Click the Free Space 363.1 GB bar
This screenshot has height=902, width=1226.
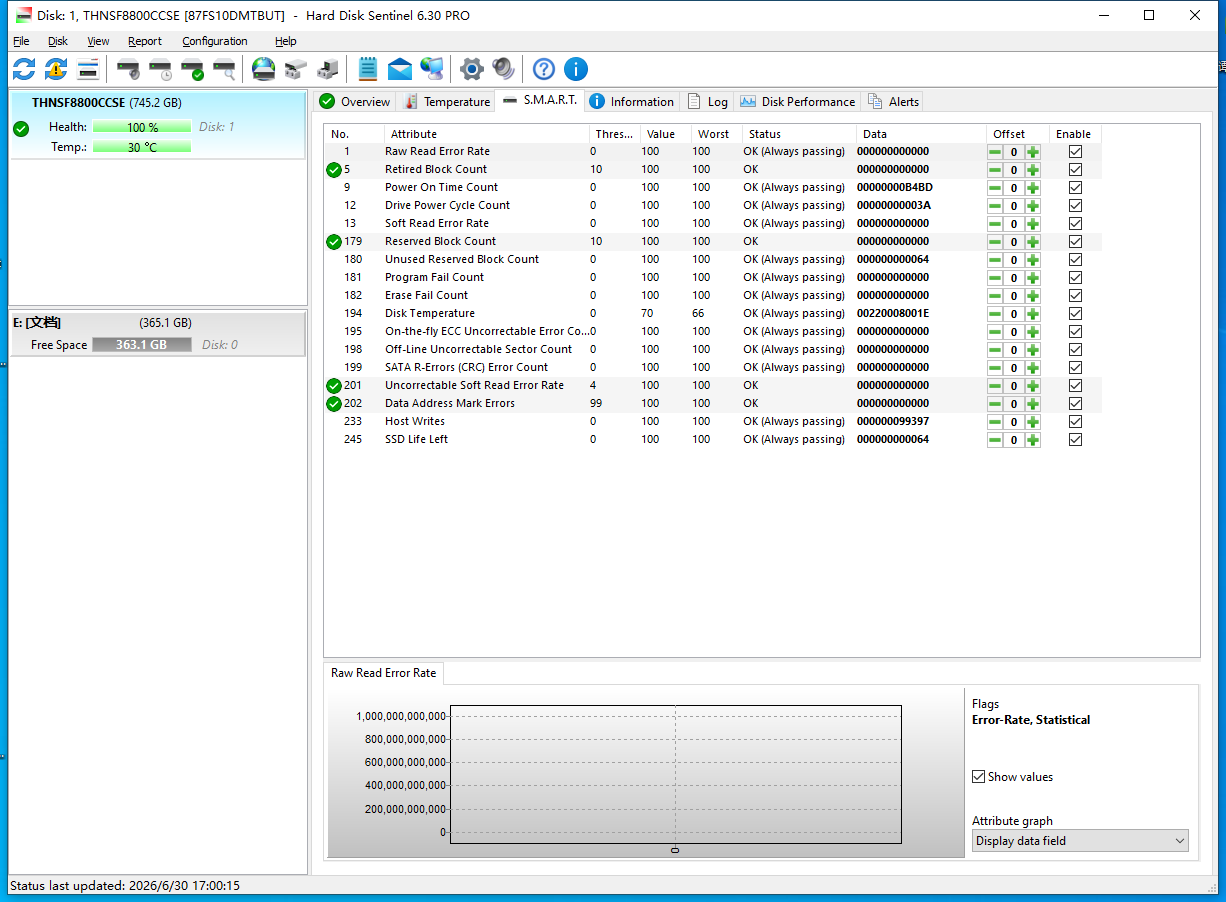[140, 345]
